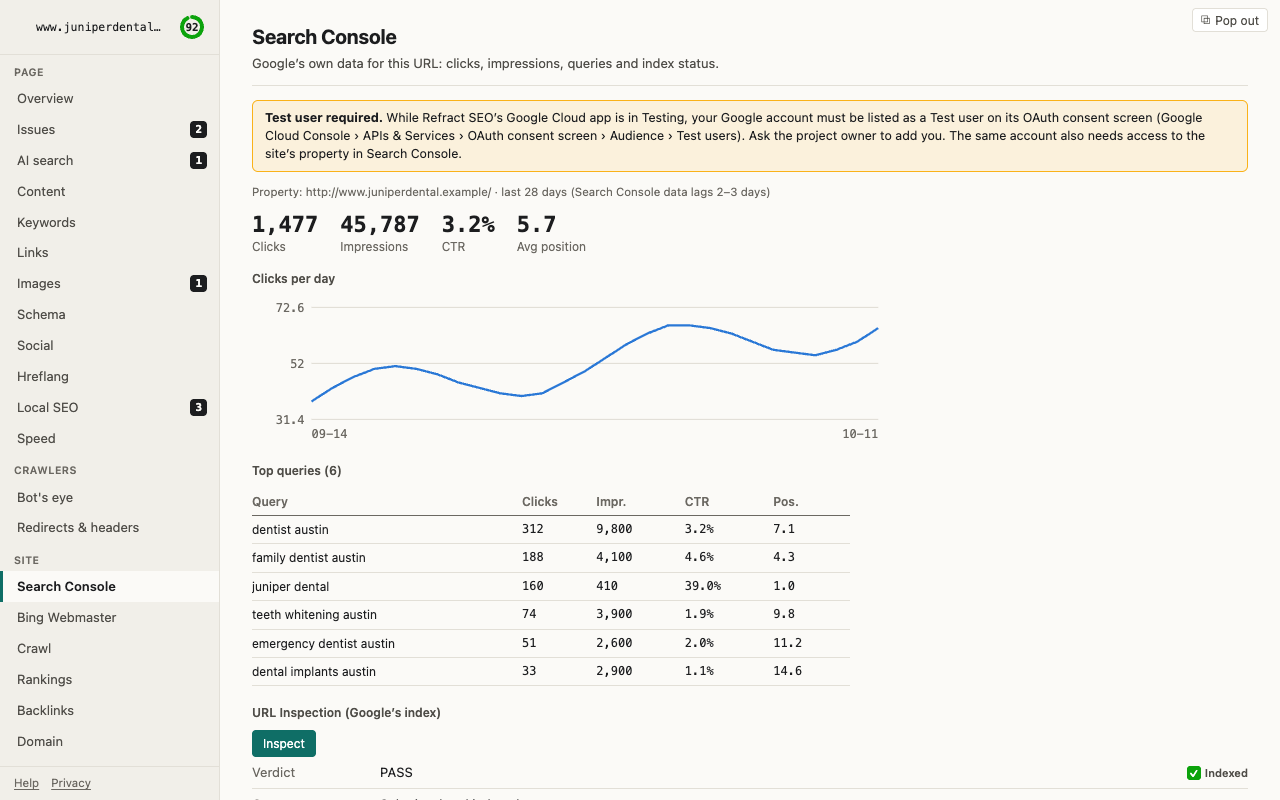Click the Pos. column header
The image size is (1280, 800).
[x=786, y=501]
